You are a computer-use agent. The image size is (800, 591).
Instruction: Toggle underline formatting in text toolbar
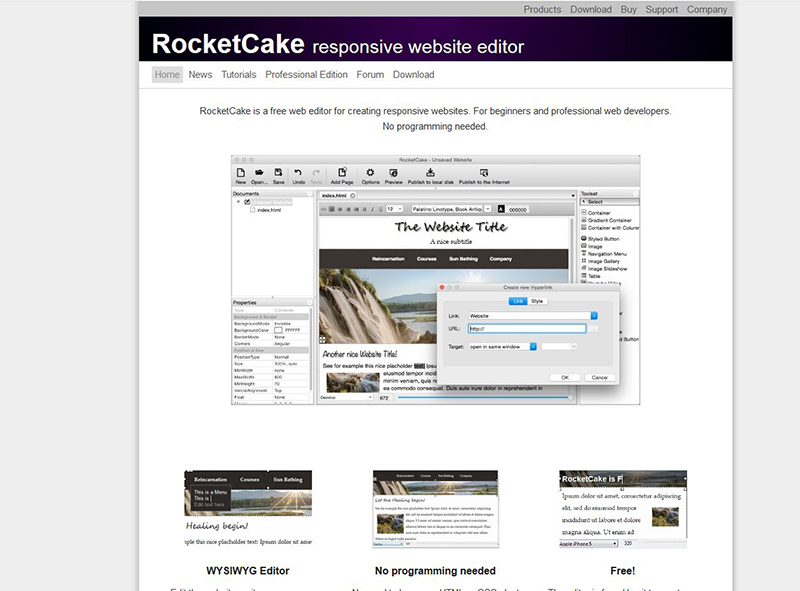381,209
